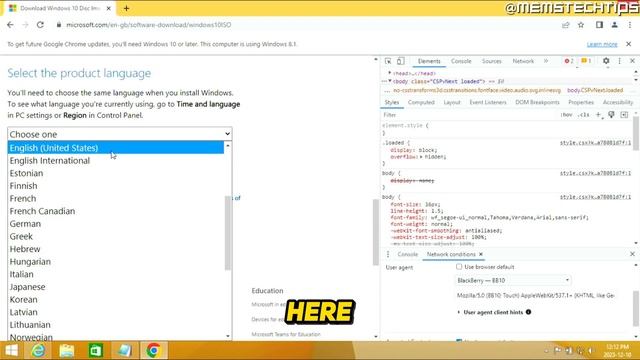This screenshot has height=360, width=640.
Task: Switch to the Network tab
Action: (x=523, y=61)
